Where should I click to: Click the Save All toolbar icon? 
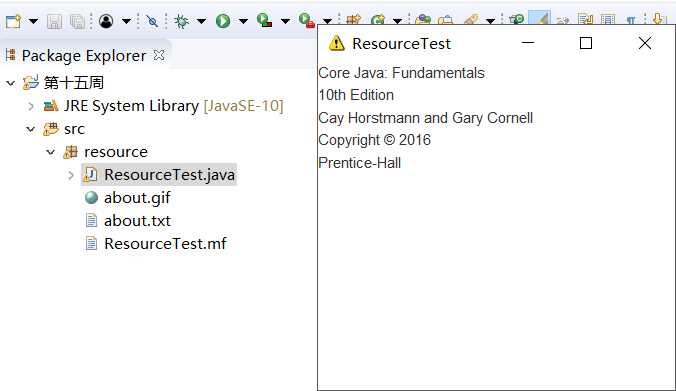77,21
